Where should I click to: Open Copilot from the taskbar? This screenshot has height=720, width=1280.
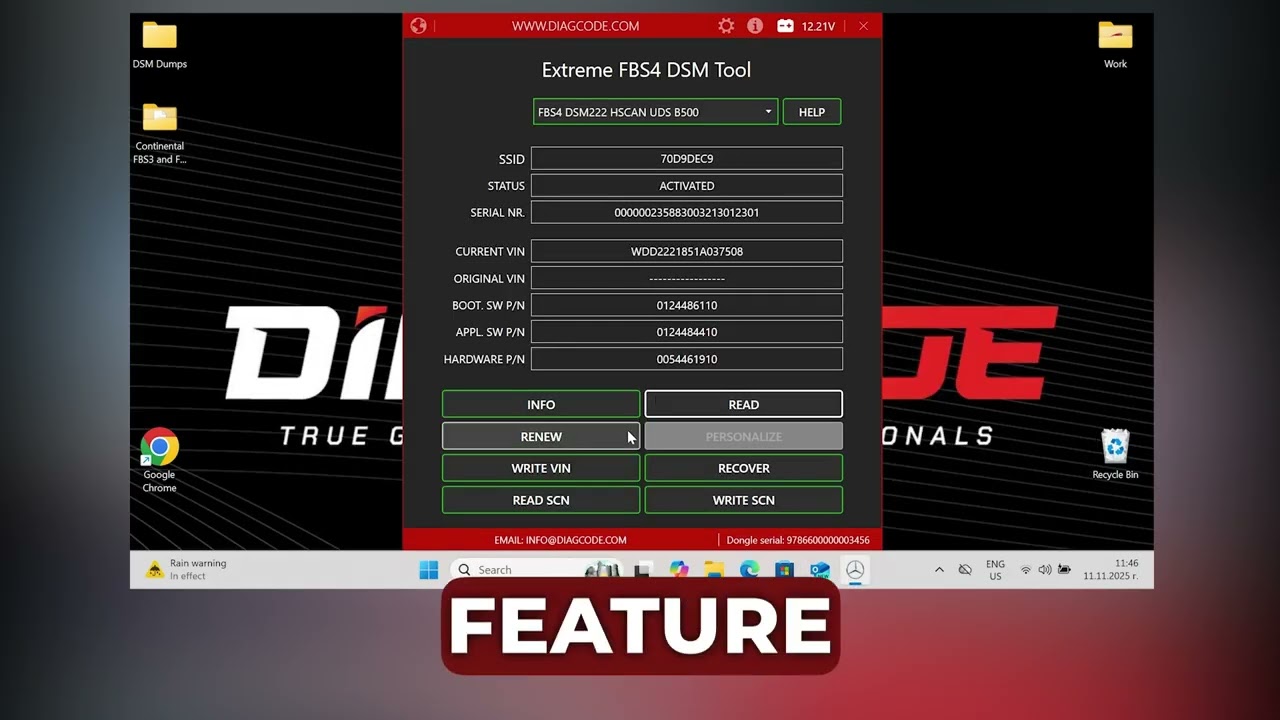(679, 570)
